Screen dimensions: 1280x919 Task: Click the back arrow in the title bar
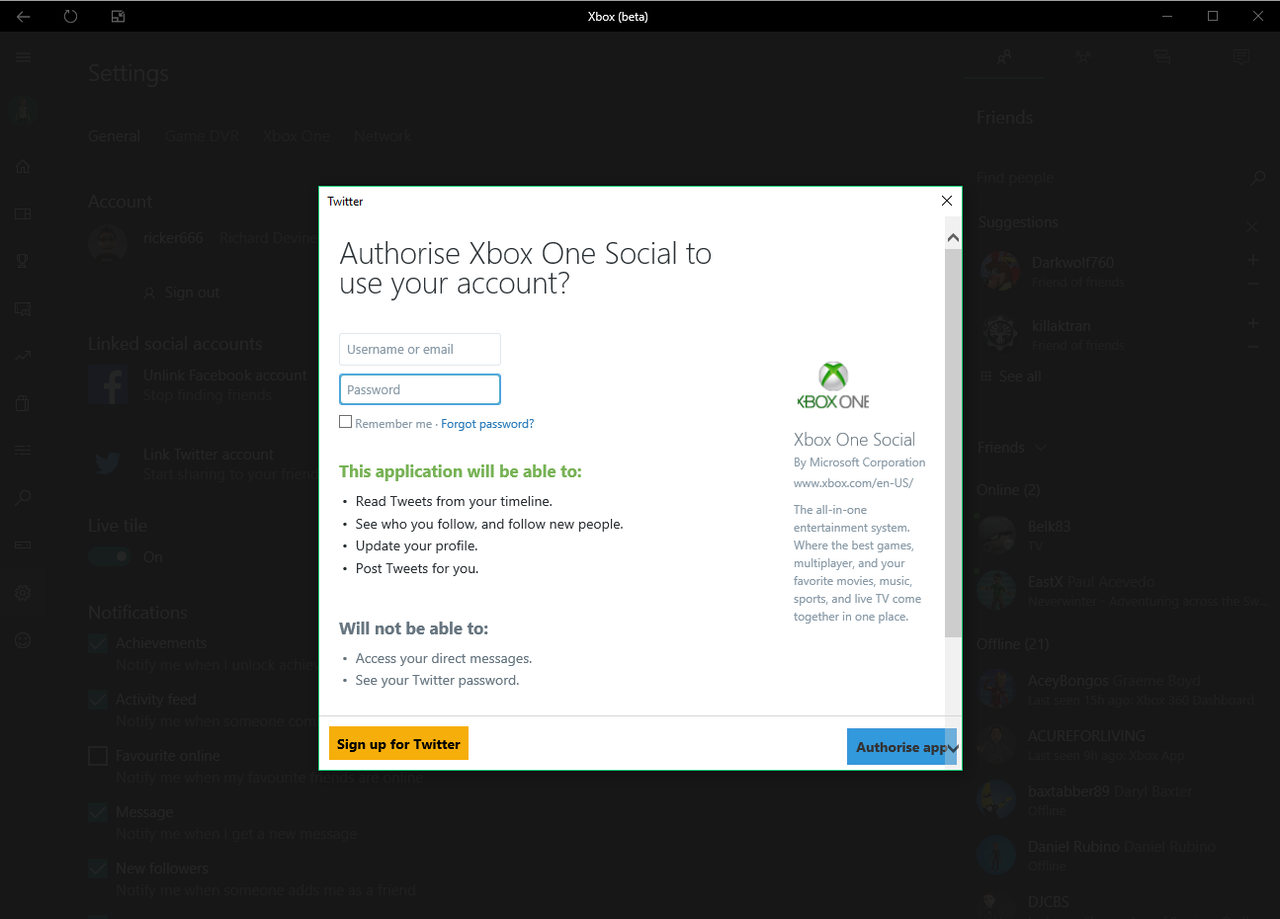(x=23, y=16)
